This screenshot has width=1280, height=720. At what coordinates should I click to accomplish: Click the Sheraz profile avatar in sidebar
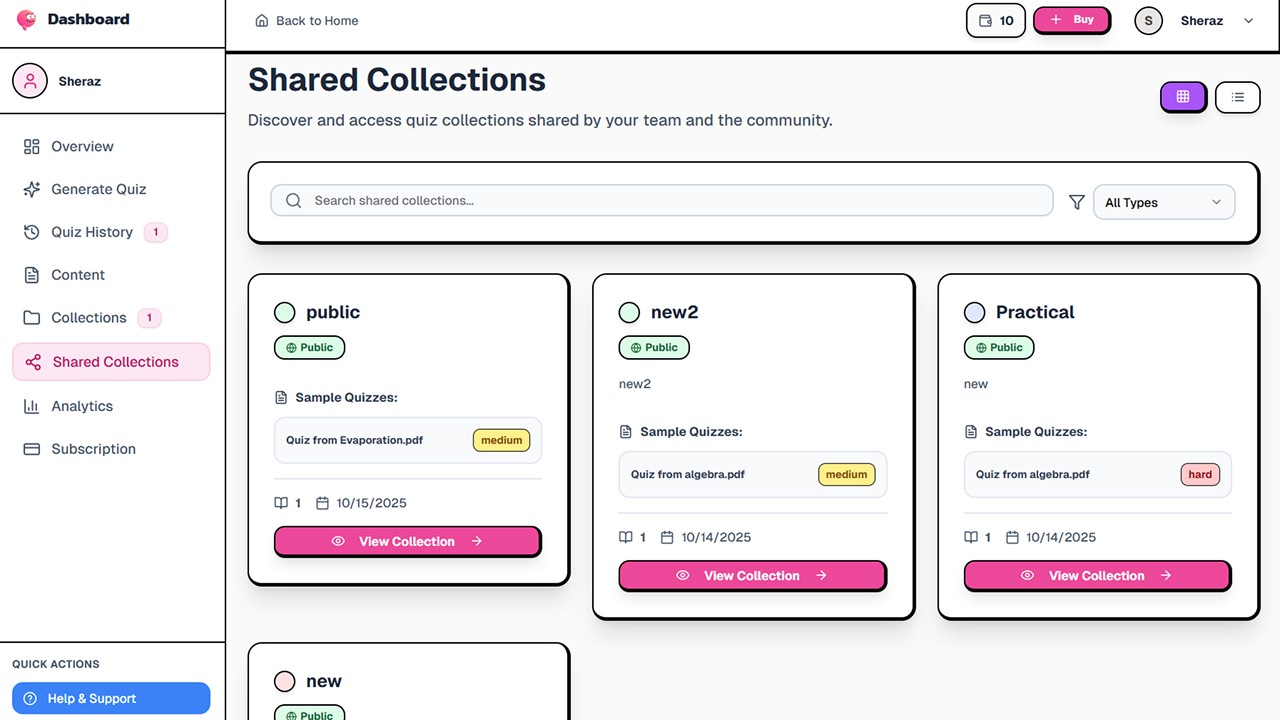point(30,81)
